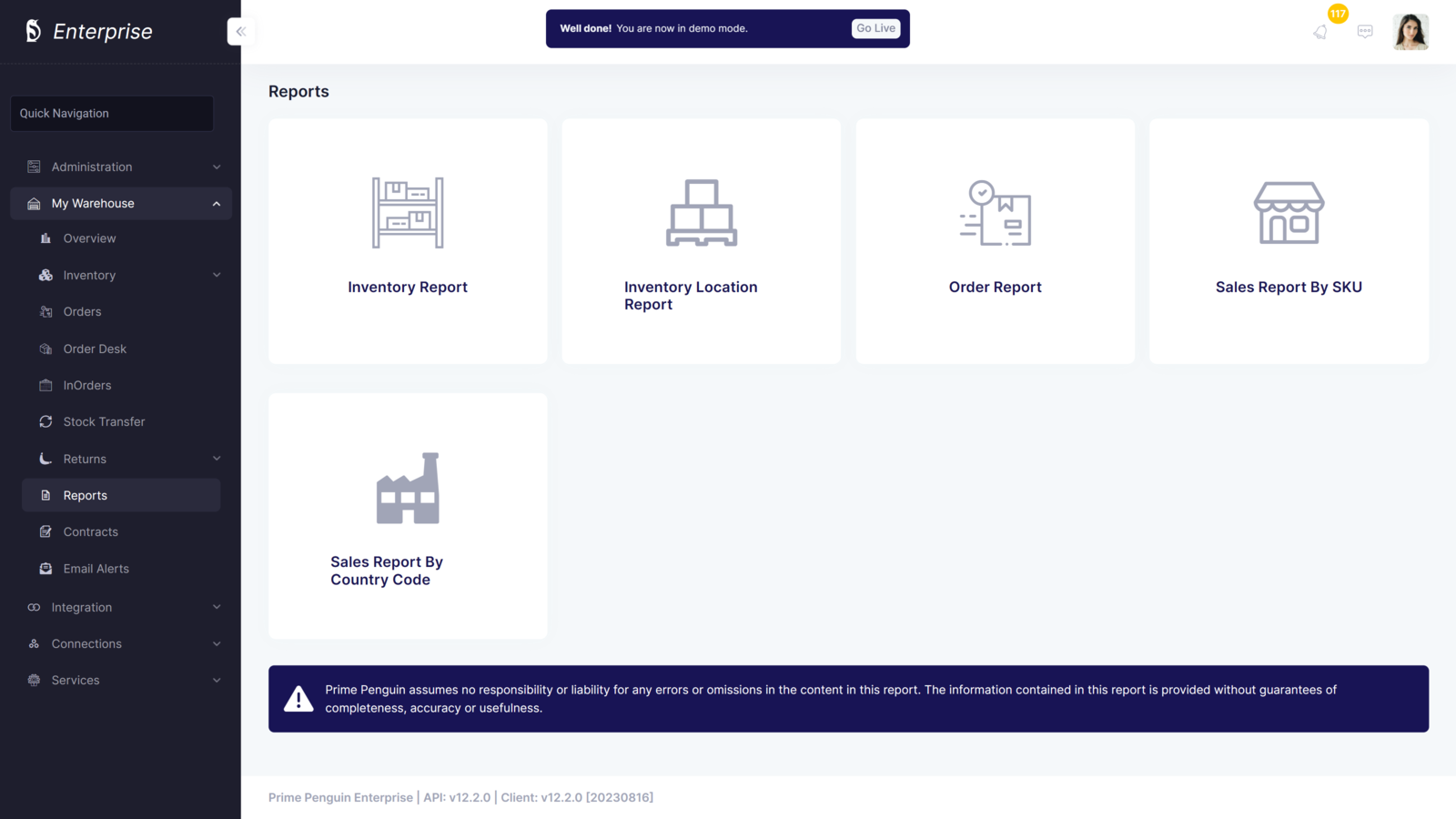Click the InOrders icon in sidebar
1456x819 pixels.
click(45, 385)
